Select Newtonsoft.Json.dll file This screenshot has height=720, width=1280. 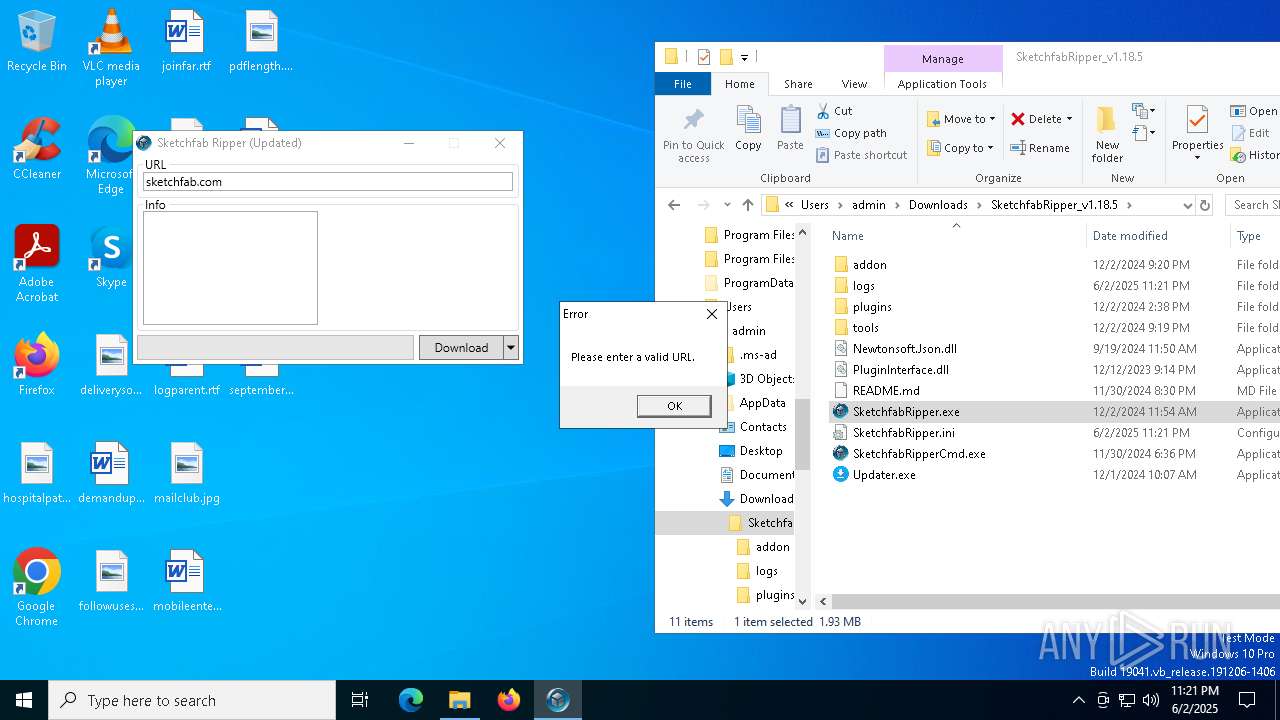(x=904, y=349)
